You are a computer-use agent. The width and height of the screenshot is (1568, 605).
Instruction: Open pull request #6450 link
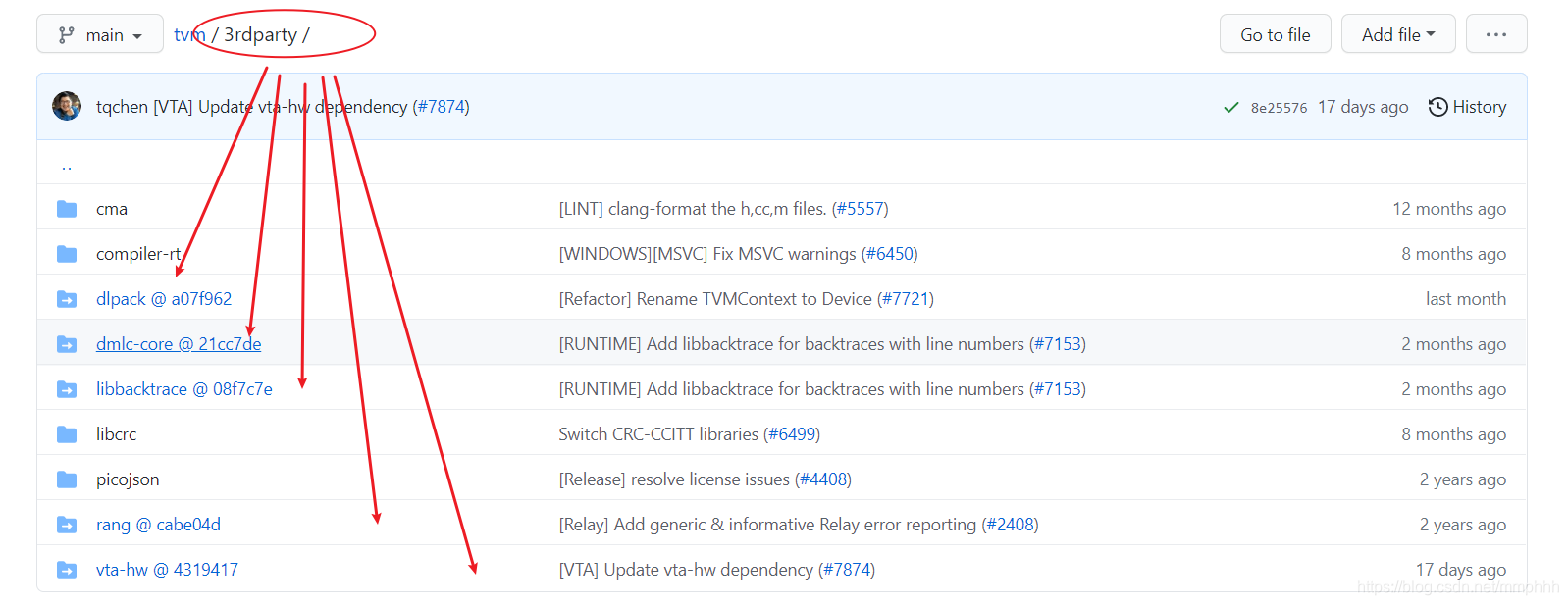tap(891, 254)
